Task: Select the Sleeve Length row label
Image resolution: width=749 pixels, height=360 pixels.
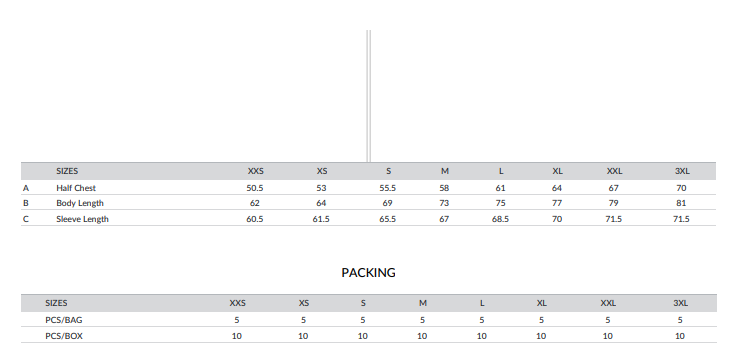Action: tap(82, 219)
